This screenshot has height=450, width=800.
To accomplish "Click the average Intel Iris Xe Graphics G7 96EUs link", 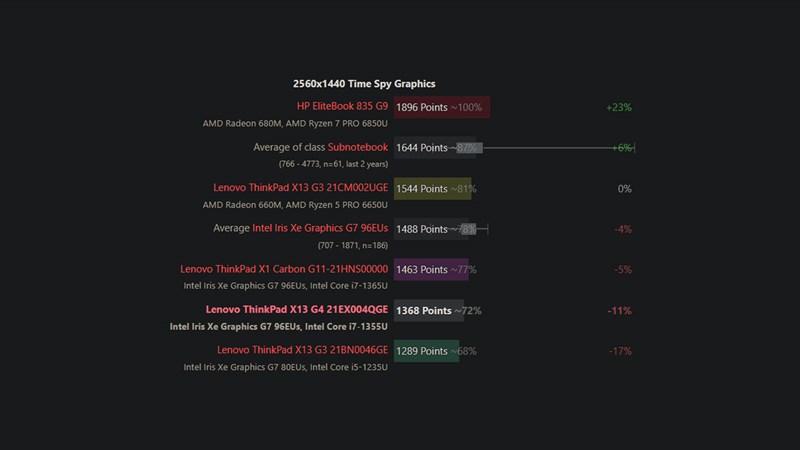I will tap(320, 228).
